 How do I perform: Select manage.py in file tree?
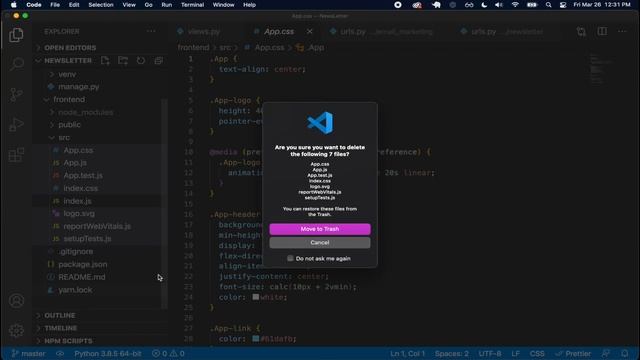pos(78,87)
